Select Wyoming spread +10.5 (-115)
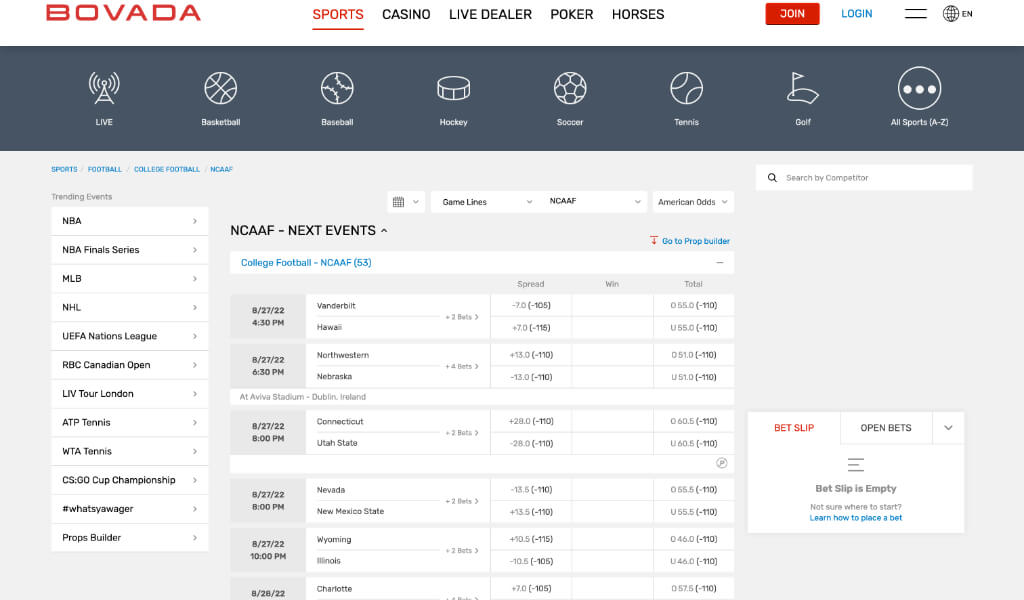This screenshot has width=1024, height=600. pyautogui.click(x=531, y=539)
